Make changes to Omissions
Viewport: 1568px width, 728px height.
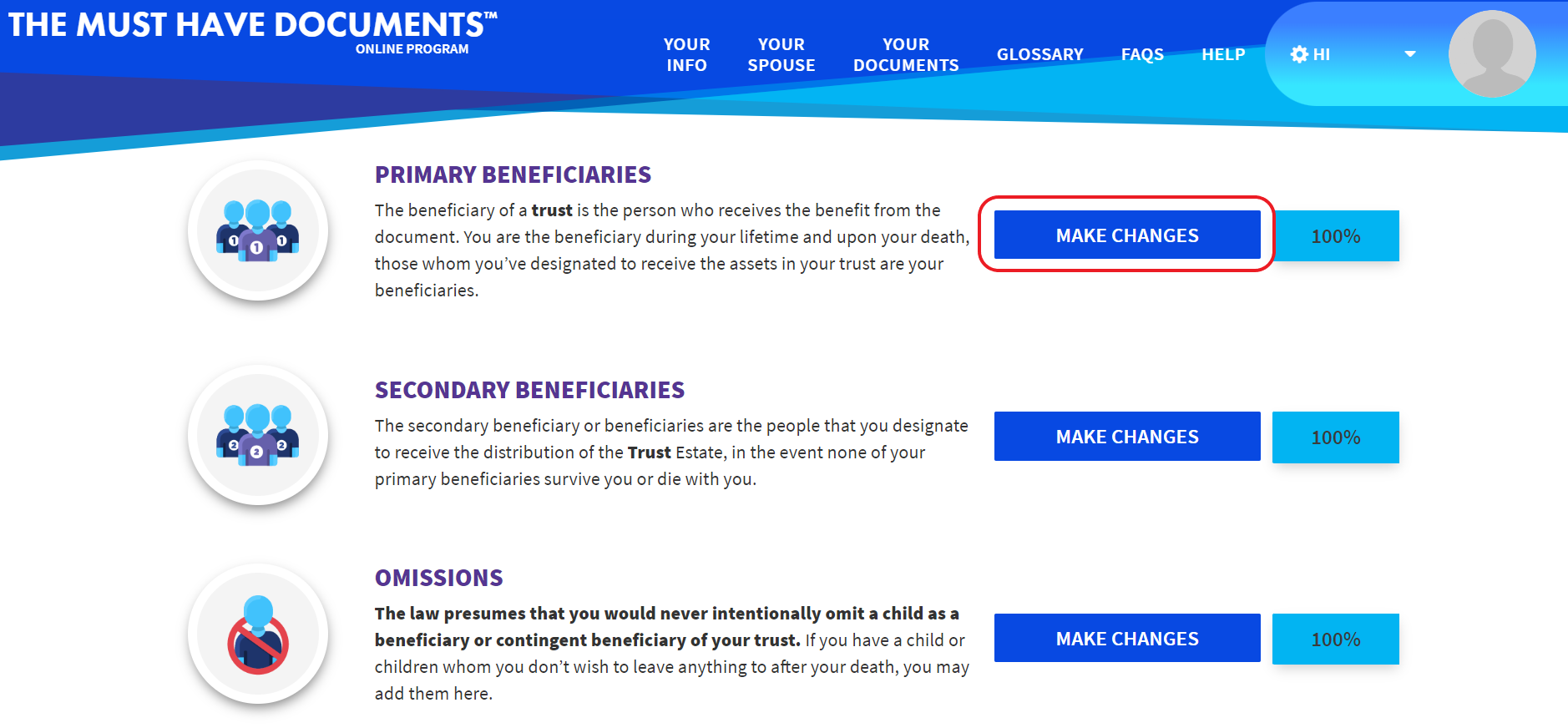tap(1126, 639)
